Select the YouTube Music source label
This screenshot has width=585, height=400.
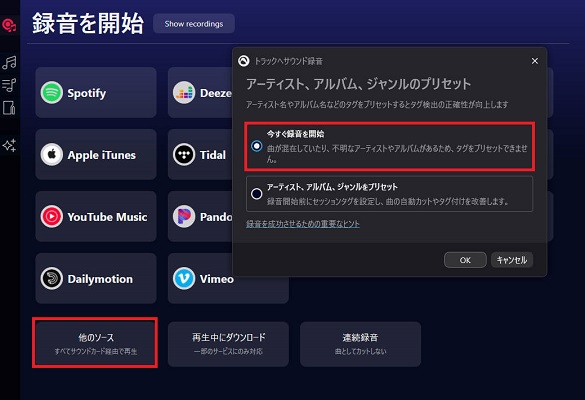pyautogui.click(x=107, y=217)
